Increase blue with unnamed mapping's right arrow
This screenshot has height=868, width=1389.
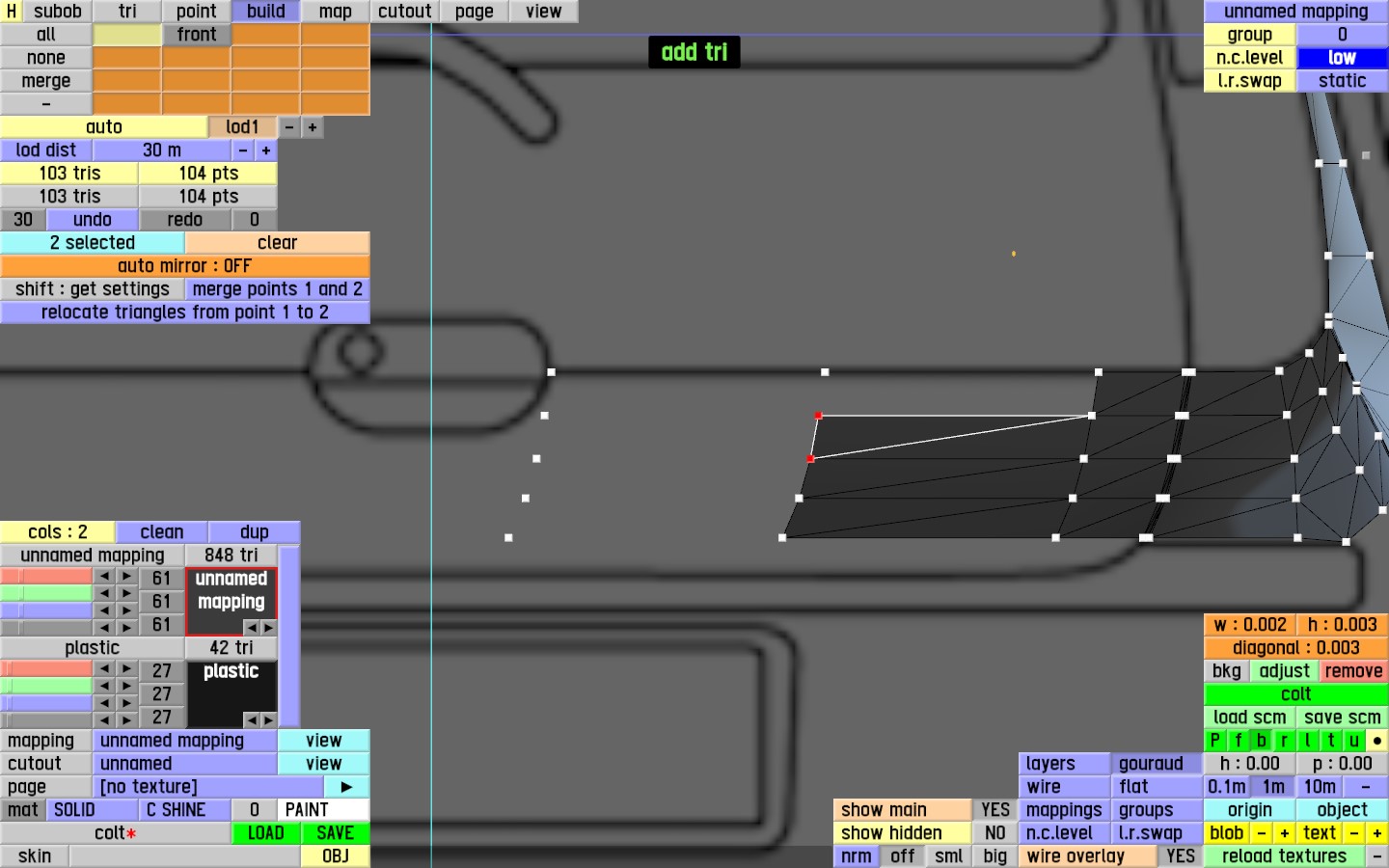click(x=126, y=610)
